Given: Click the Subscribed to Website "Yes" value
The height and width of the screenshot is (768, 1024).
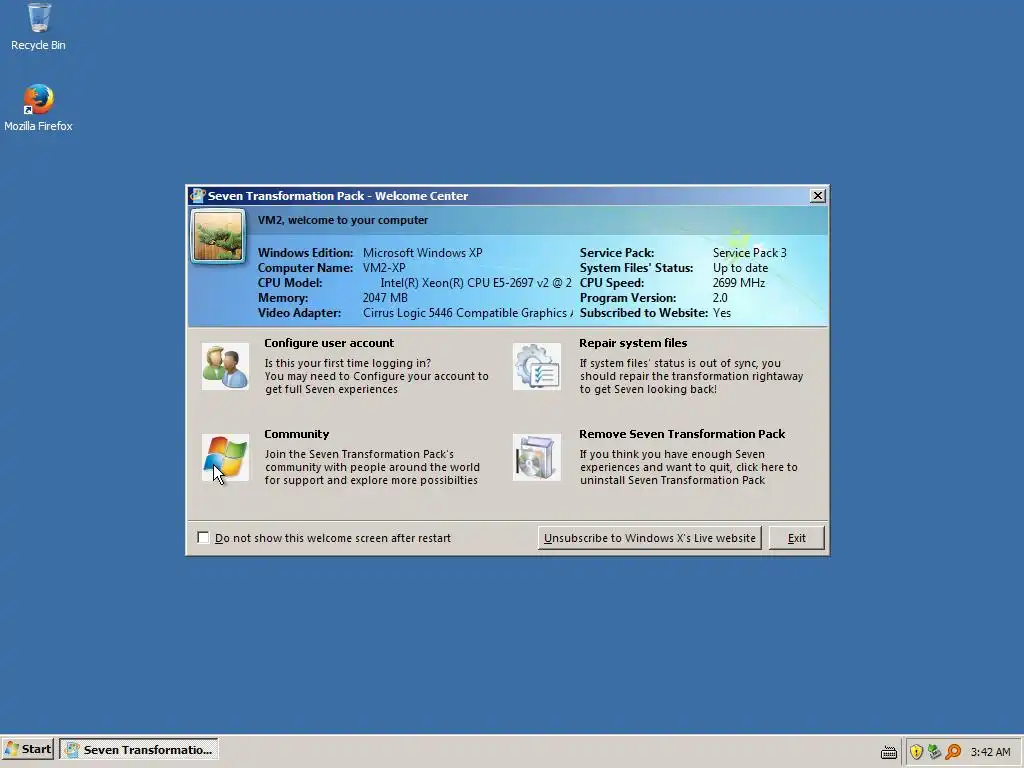Looking at the screenshot, I should pyautogui.click(x=722, y=313).
